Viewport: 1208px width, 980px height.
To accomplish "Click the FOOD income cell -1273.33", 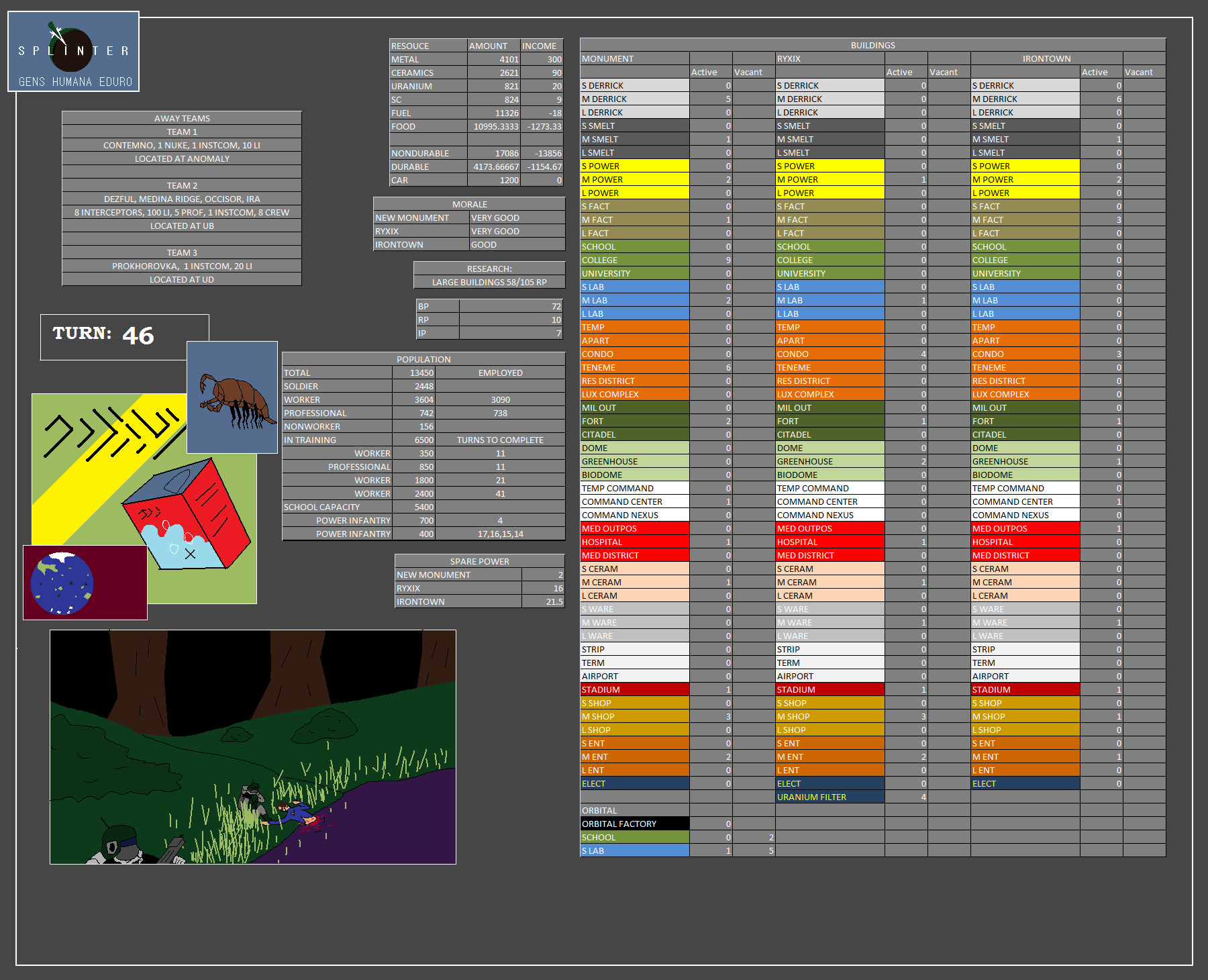I will pyautogui.click(x=542, y=127).
